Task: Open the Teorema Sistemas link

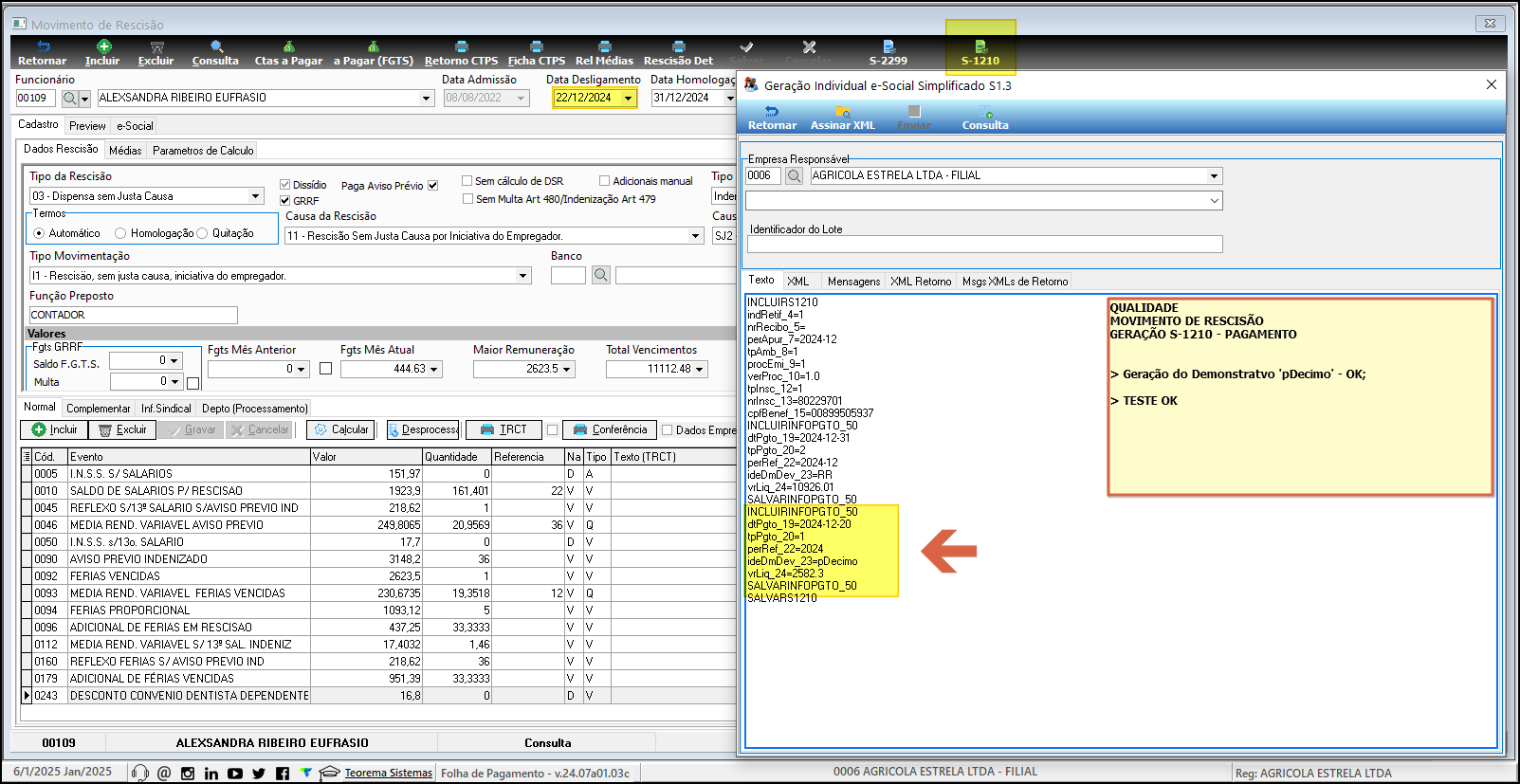Action: pos(388,773)
